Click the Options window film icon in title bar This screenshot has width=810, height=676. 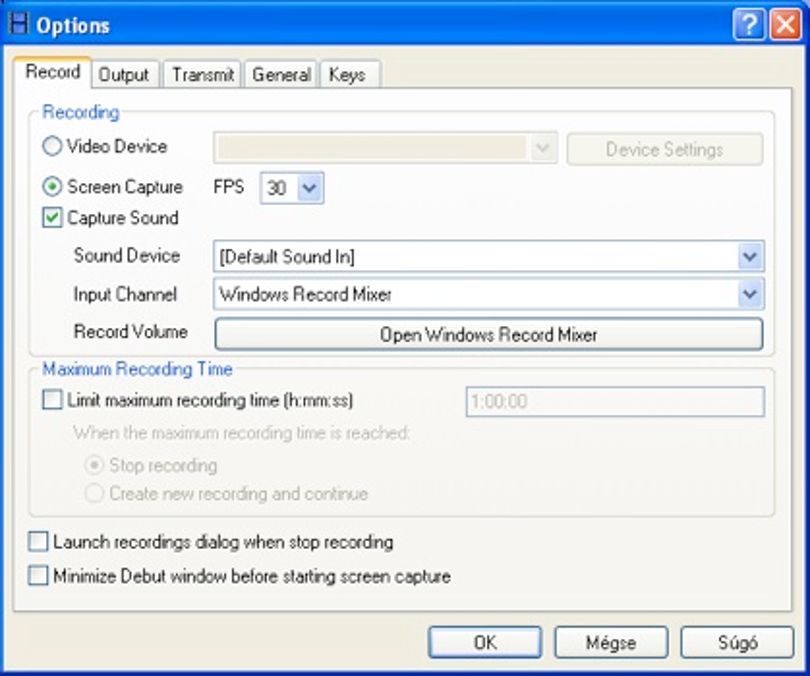[20, 24]
